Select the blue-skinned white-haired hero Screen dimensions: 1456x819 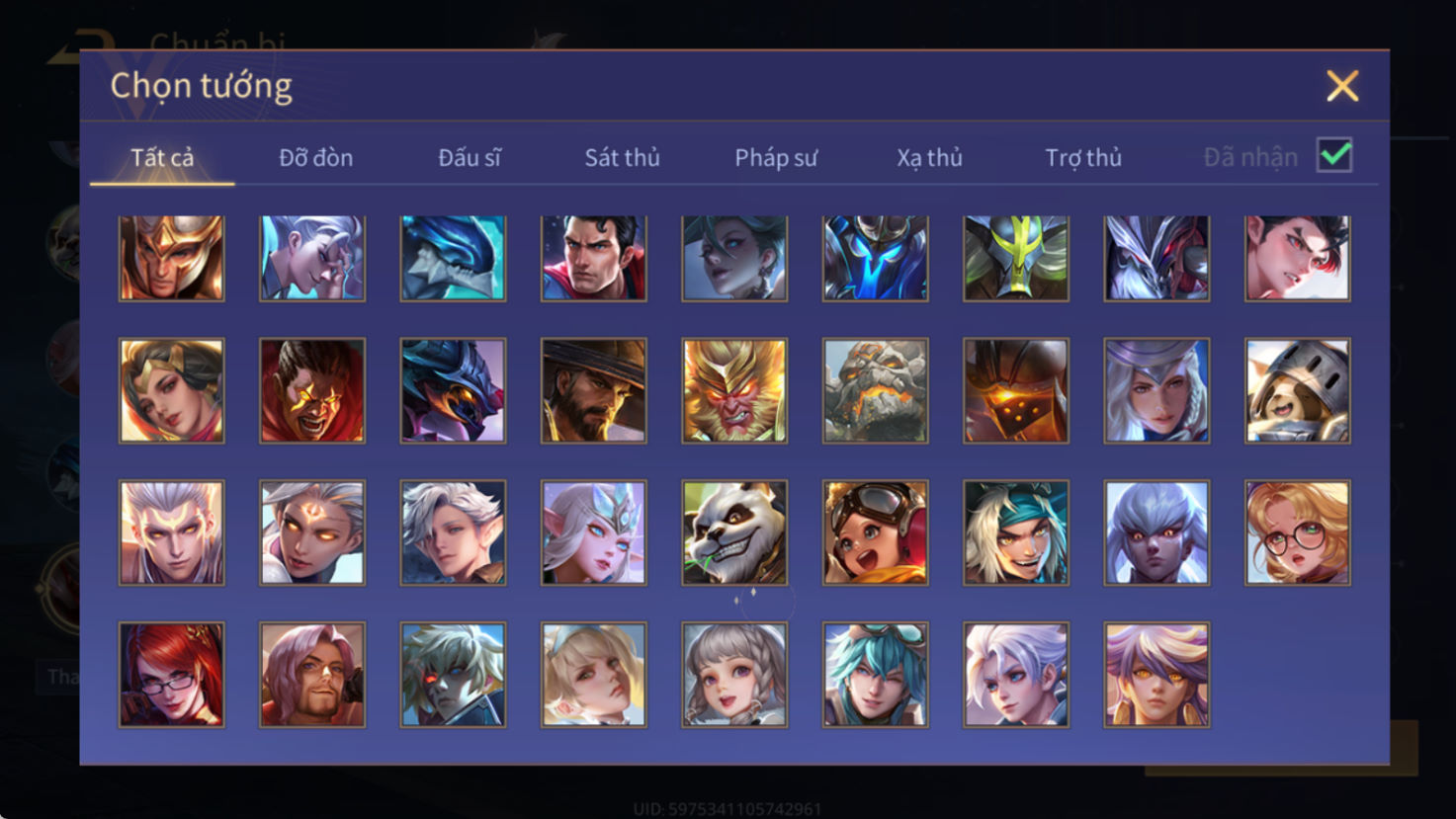click(1156, 532)
